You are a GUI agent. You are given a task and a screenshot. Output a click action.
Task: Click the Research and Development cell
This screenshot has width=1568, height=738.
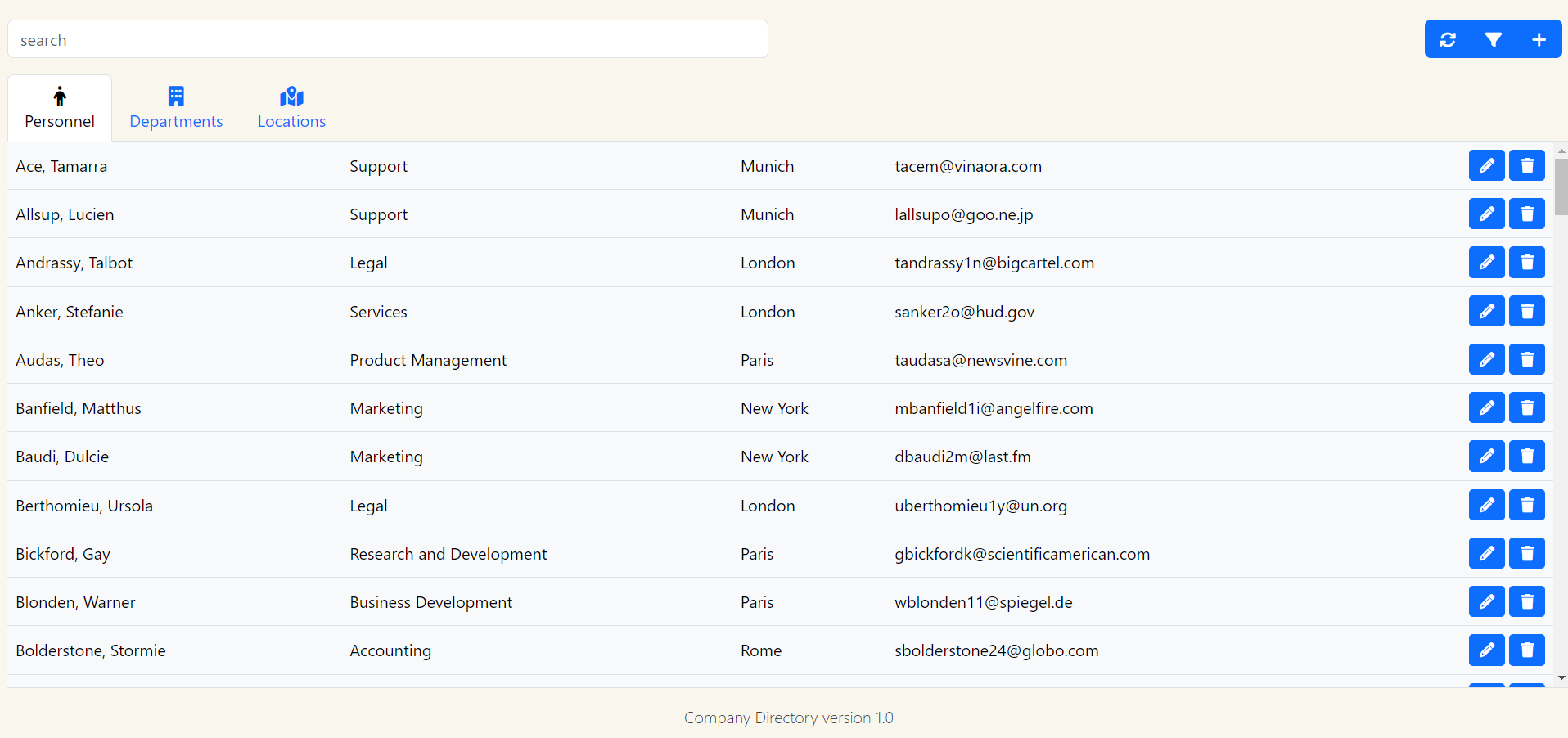pyautogui.click(x=448, y=554)
